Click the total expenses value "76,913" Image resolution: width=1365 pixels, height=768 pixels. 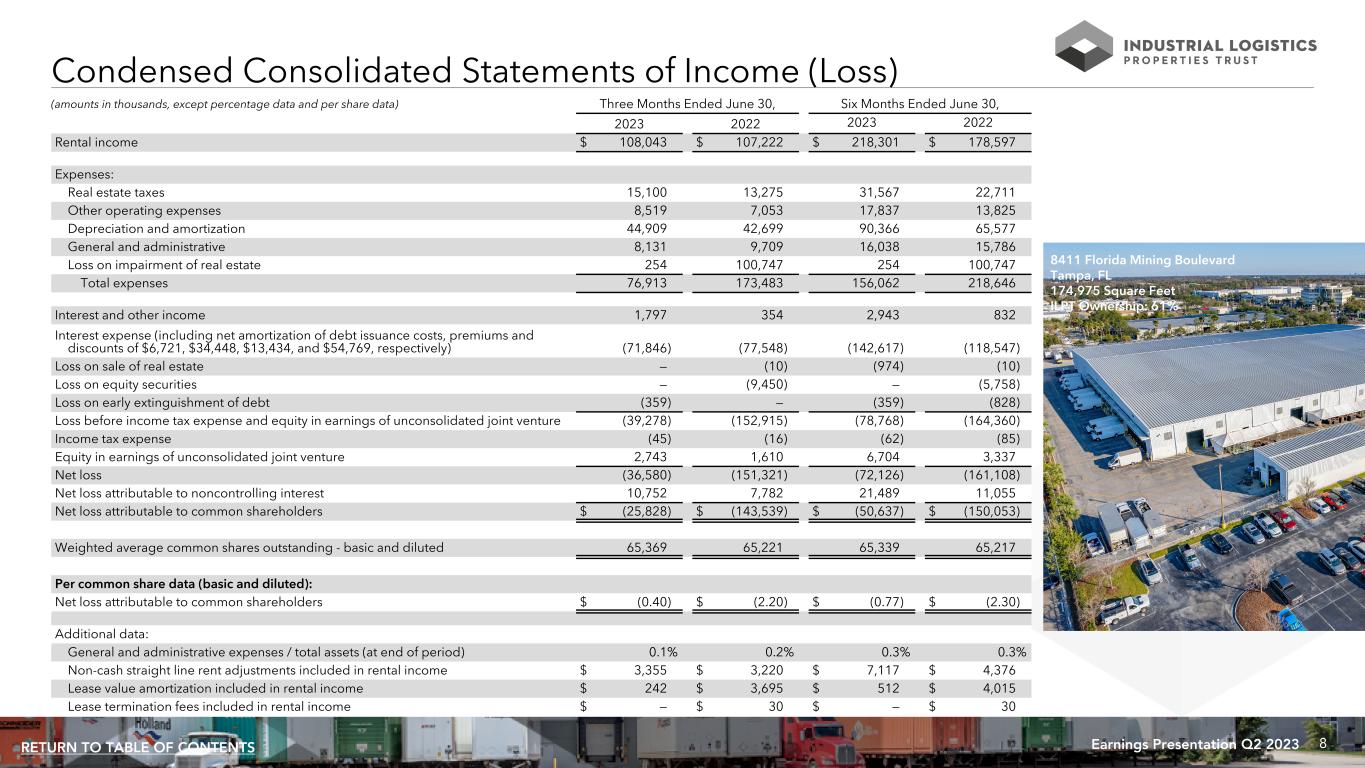(x=649, y=283)
